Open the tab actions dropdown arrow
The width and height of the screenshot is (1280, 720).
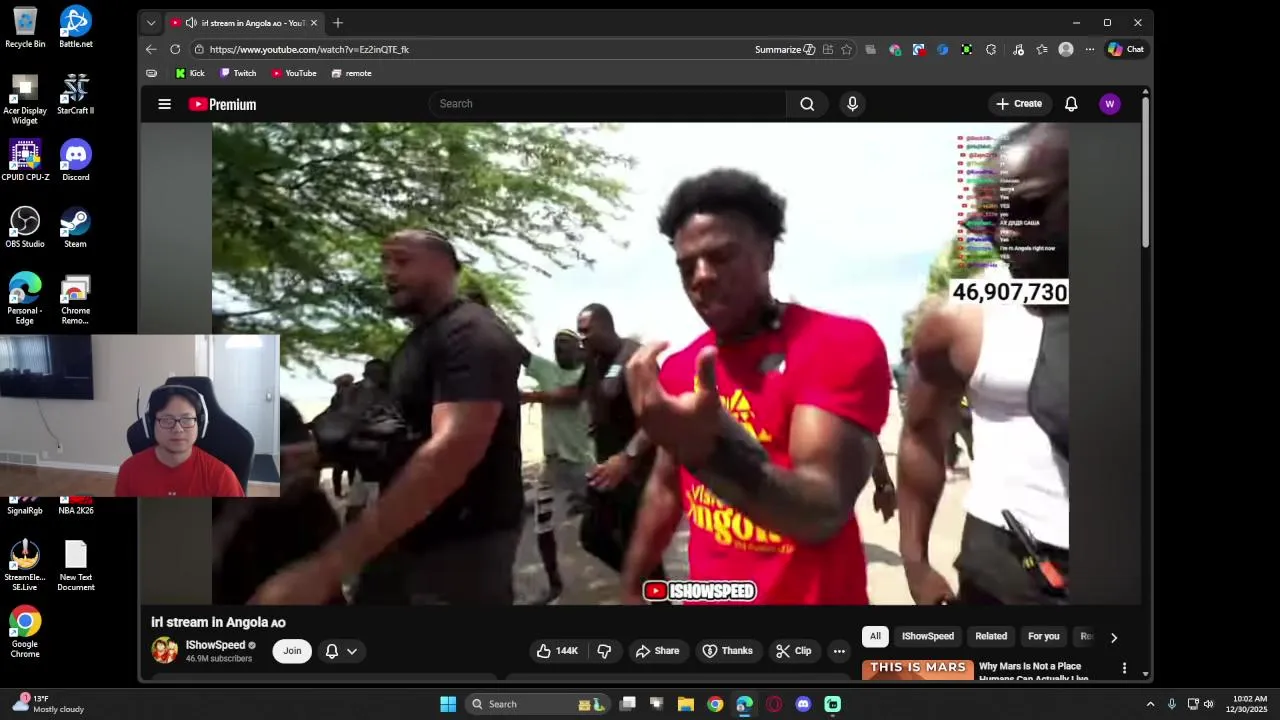point(151,23)
